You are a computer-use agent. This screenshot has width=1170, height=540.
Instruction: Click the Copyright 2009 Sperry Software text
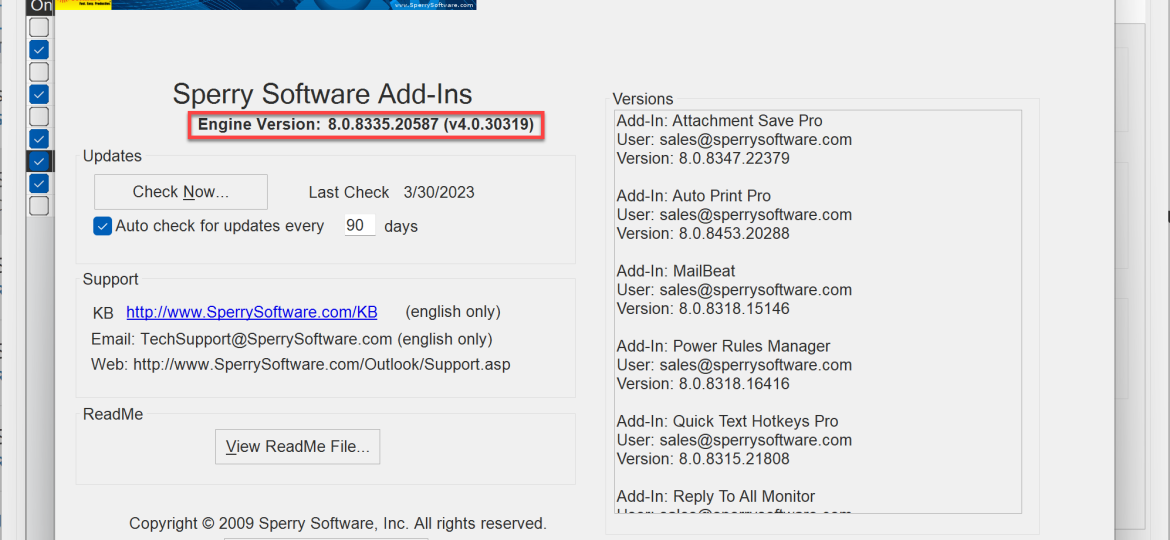(x=338, y=523)
